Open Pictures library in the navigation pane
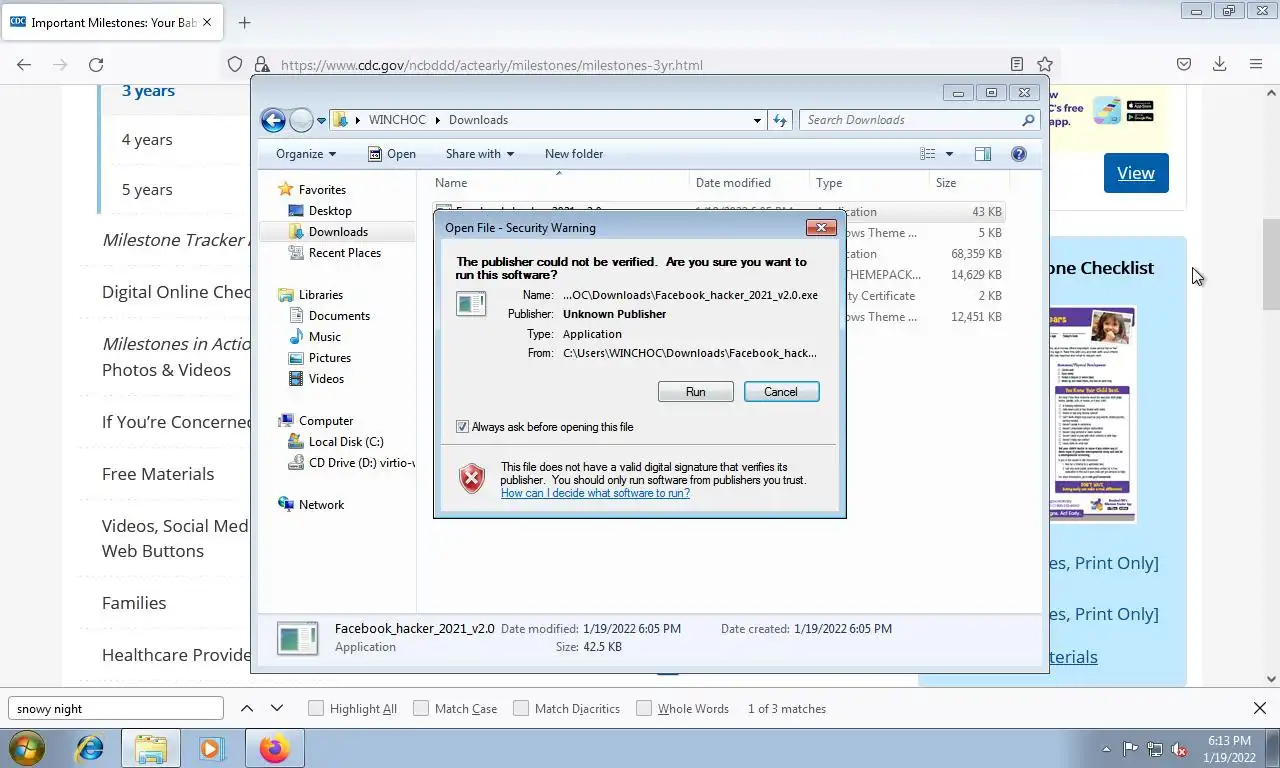Screen dimensions: 1280x768 pyautogui.click(x=330, y=358)
